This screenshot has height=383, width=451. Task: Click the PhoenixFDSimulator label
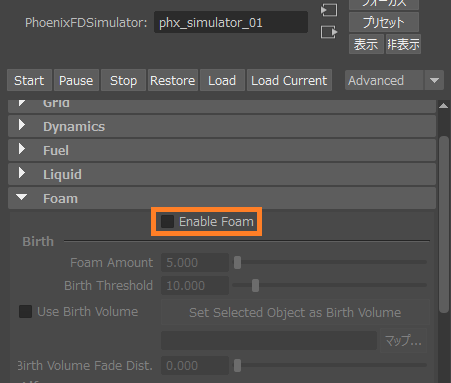pos(86,23)
